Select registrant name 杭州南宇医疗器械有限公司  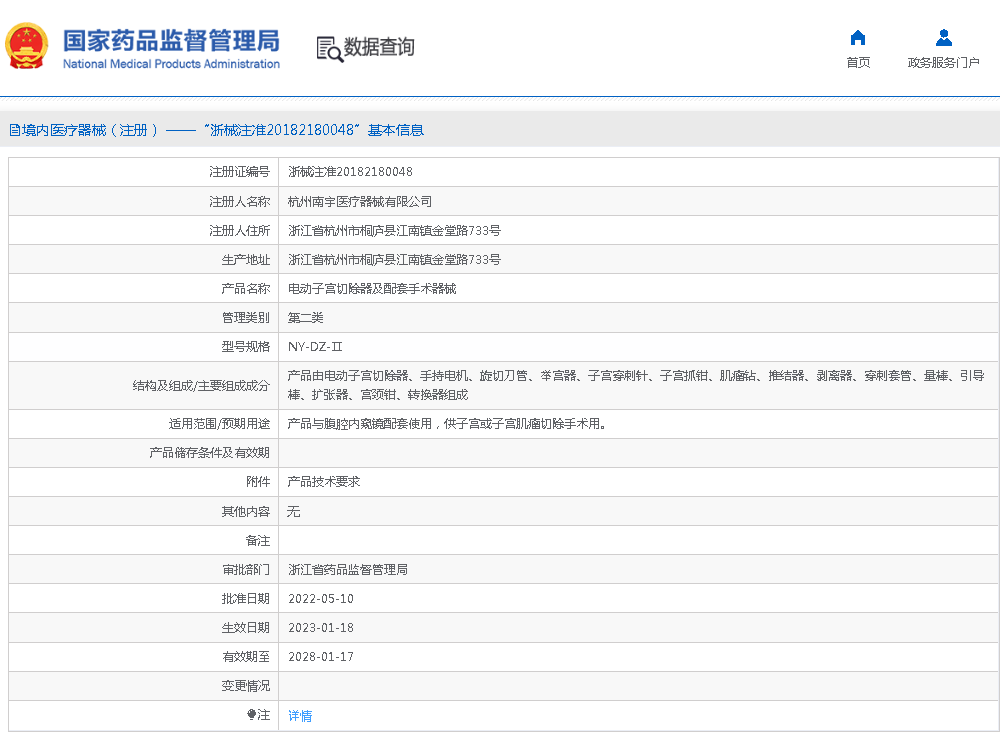pos(360,202)
